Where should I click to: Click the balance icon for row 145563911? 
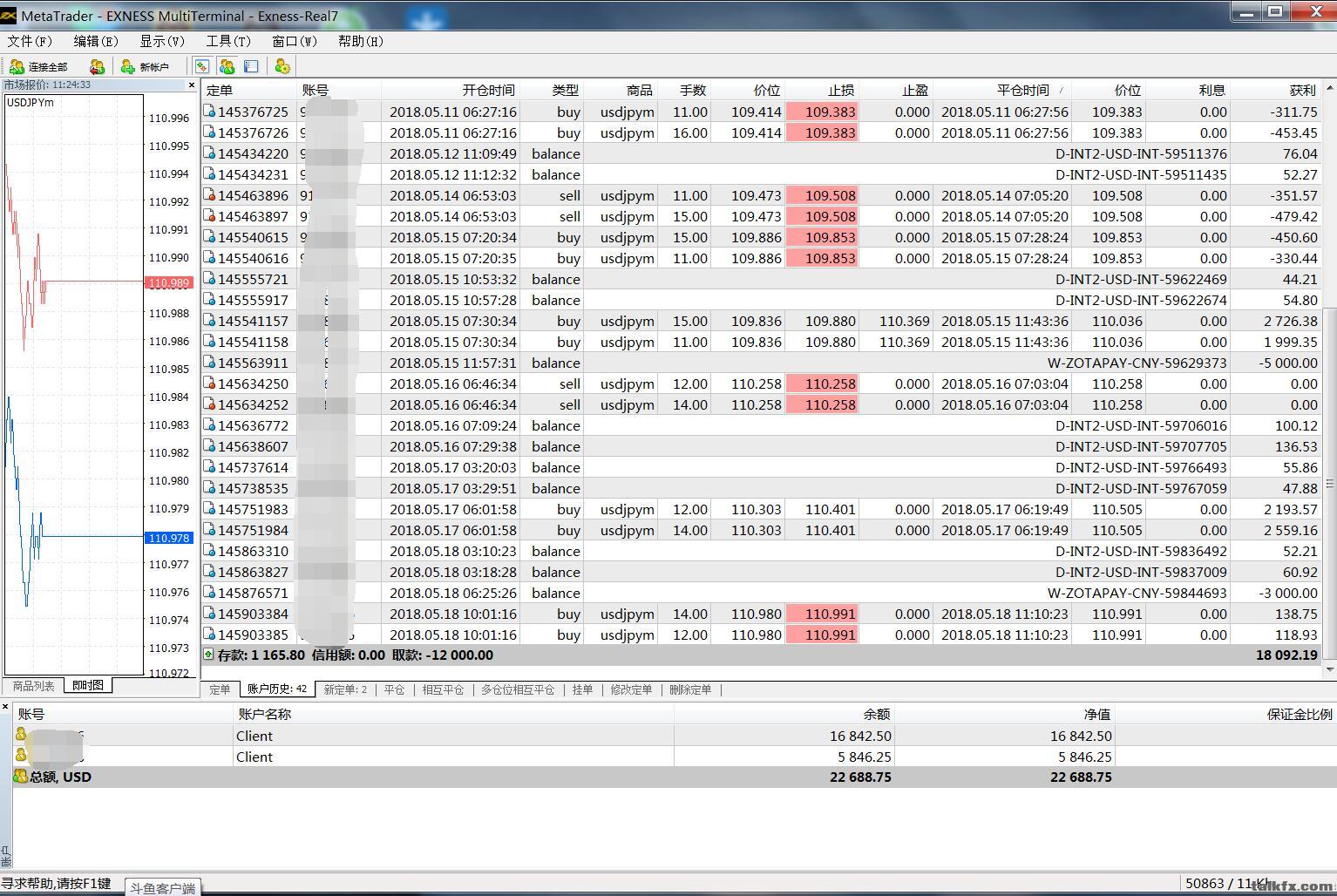(x=209, y=363)
